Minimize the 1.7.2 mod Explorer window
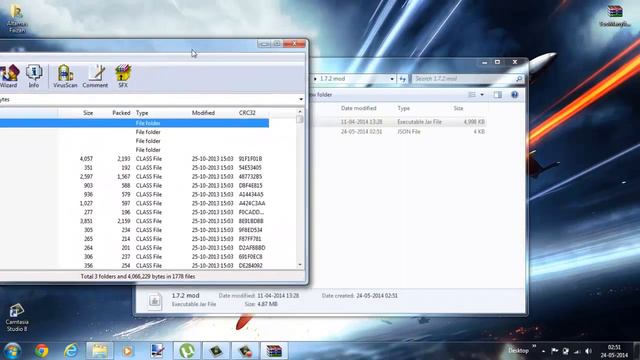 click(484, 62)
